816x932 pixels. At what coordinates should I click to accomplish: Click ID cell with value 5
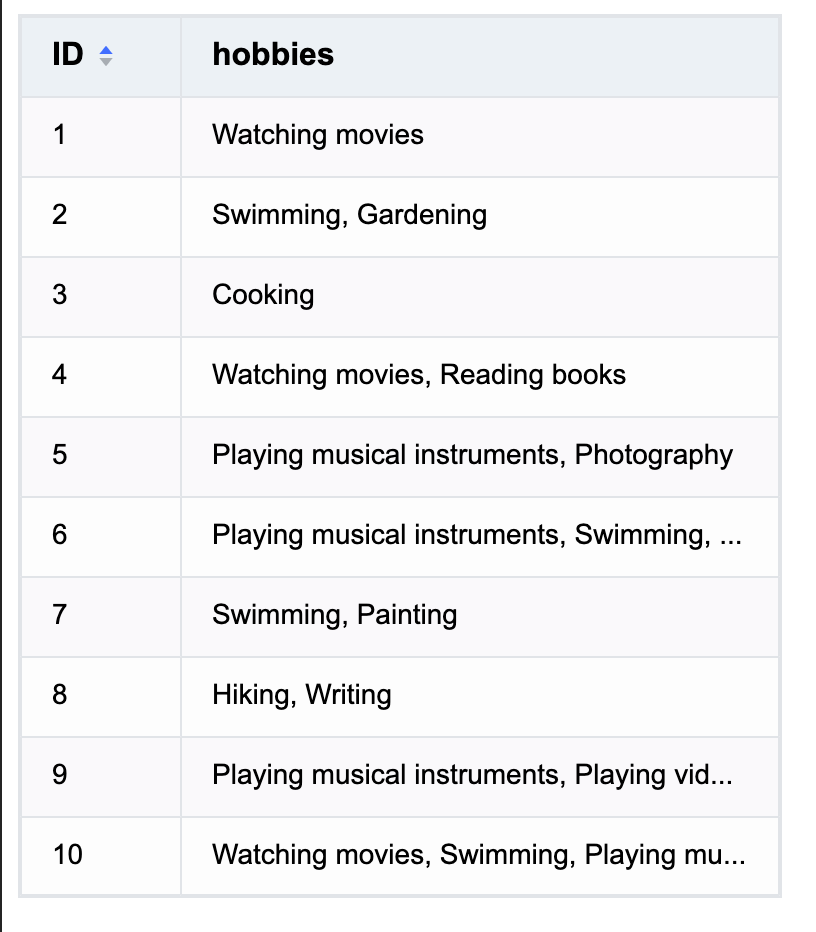pos(101,457)
